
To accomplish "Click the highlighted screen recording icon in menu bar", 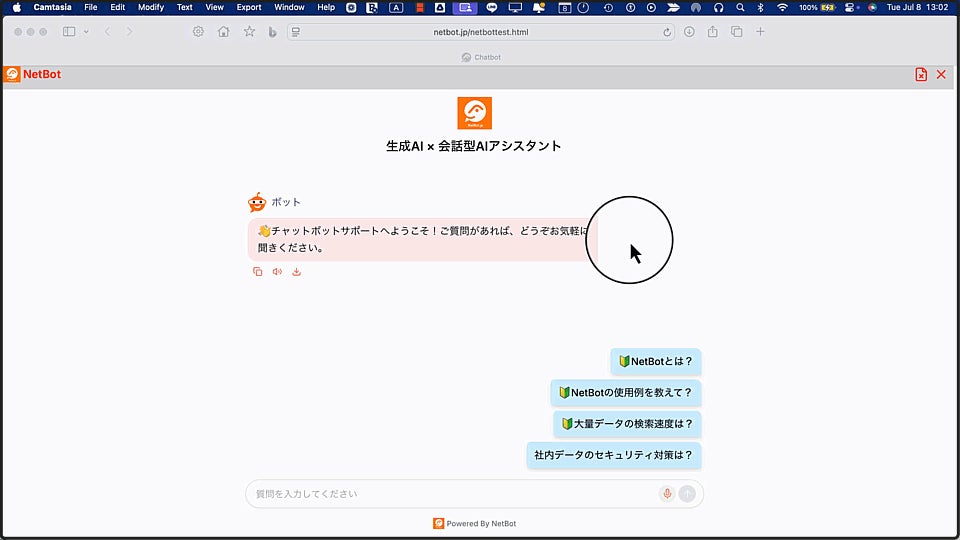I will tap(465, 7).
